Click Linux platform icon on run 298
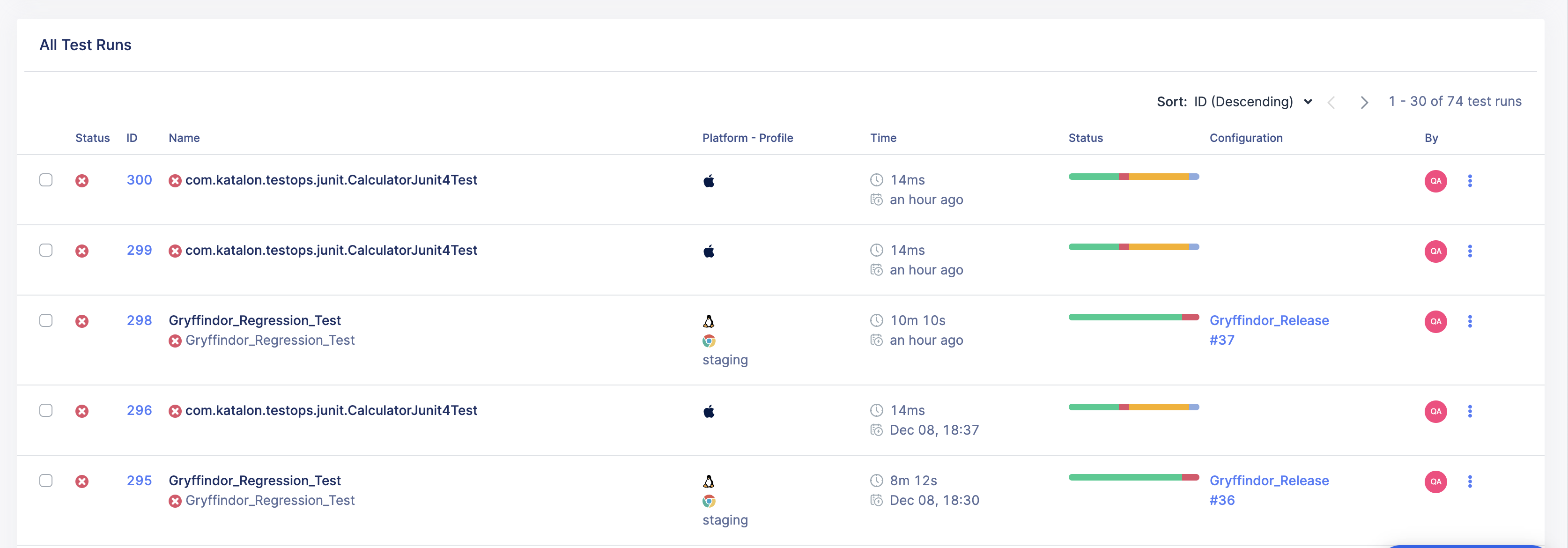This screenshot has width=1568, height=548. coord(709,321)
